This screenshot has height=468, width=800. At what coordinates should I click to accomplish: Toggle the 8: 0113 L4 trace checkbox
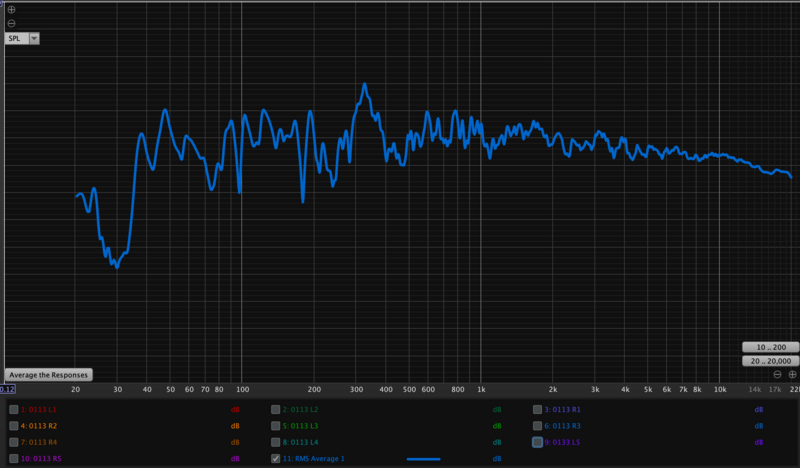click(x=276, y=442)
